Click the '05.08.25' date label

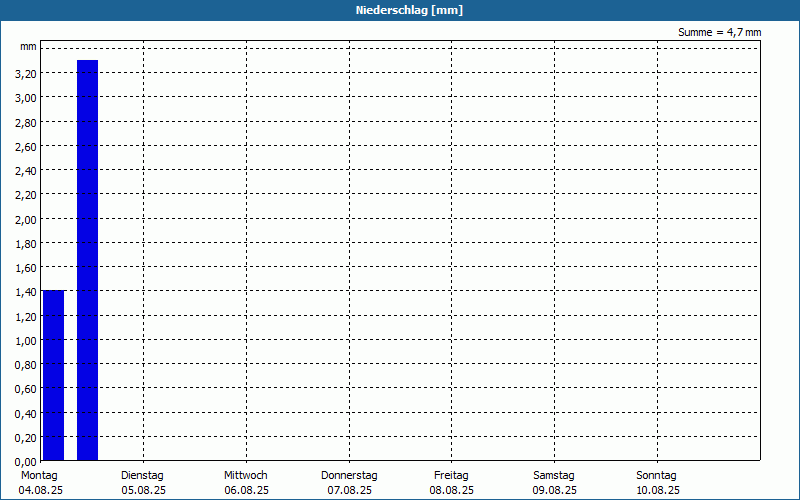[143, 491]
